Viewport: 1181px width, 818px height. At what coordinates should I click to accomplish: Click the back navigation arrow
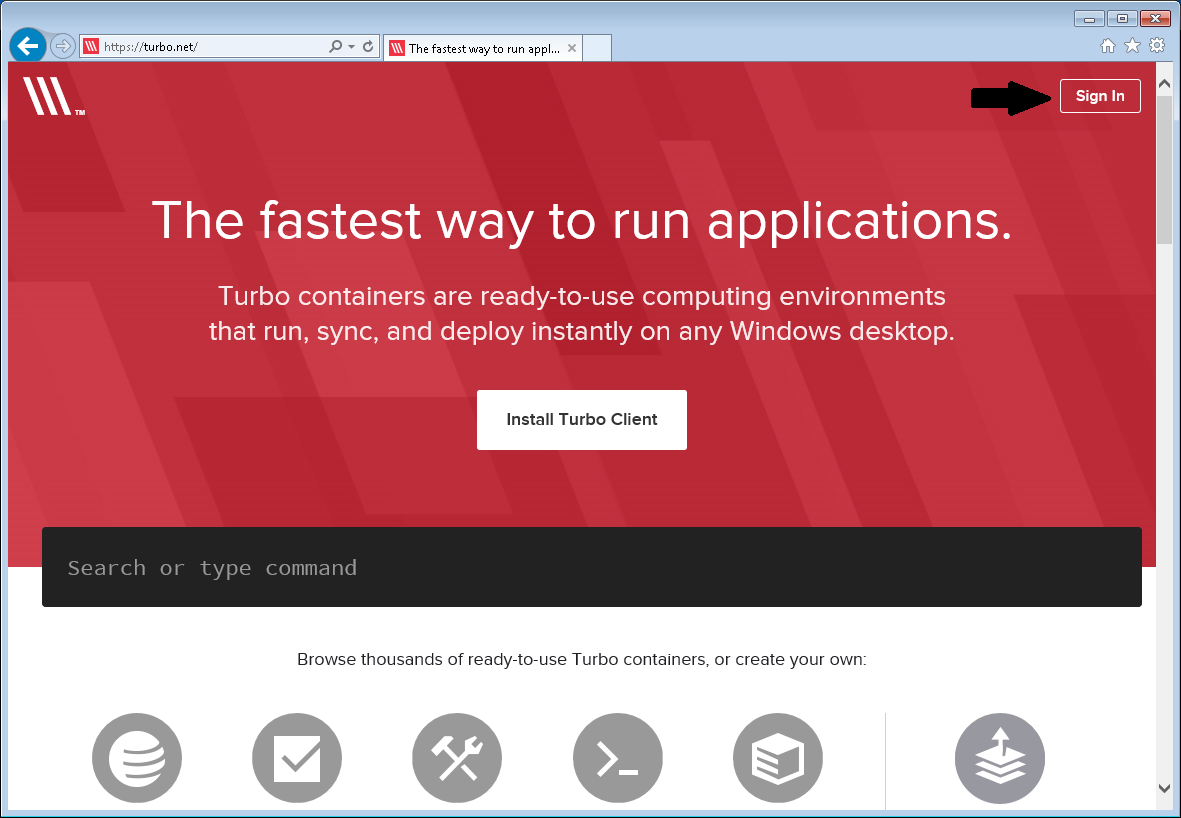(27, 45)
